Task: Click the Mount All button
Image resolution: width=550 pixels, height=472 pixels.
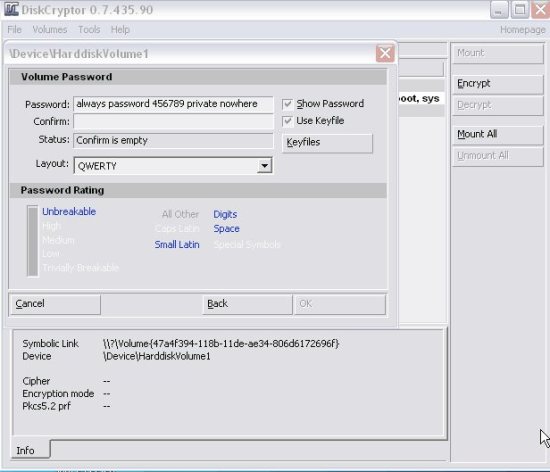Action: pos(498,134)
